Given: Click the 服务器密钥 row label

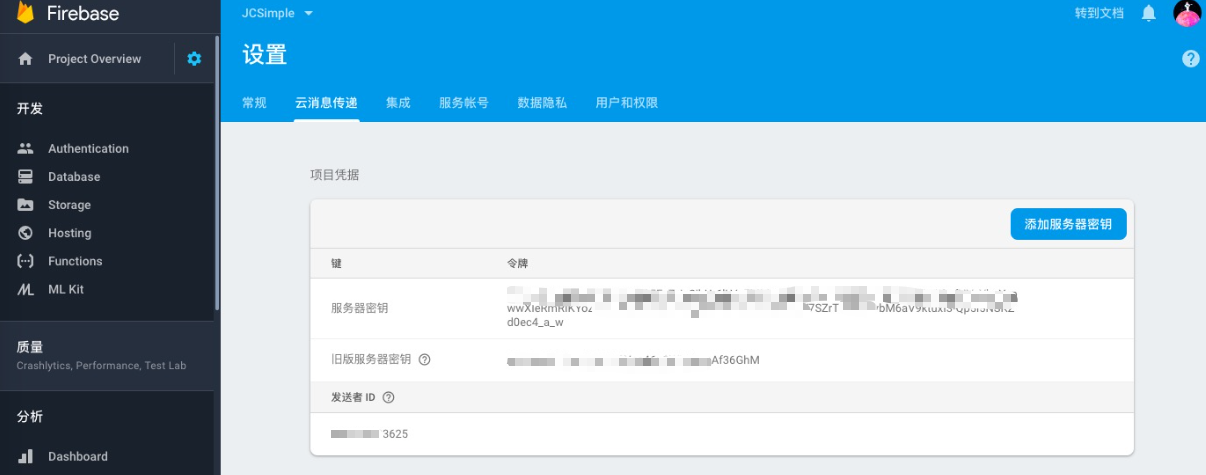Looking at the screenshot, I should pos(359,308).
